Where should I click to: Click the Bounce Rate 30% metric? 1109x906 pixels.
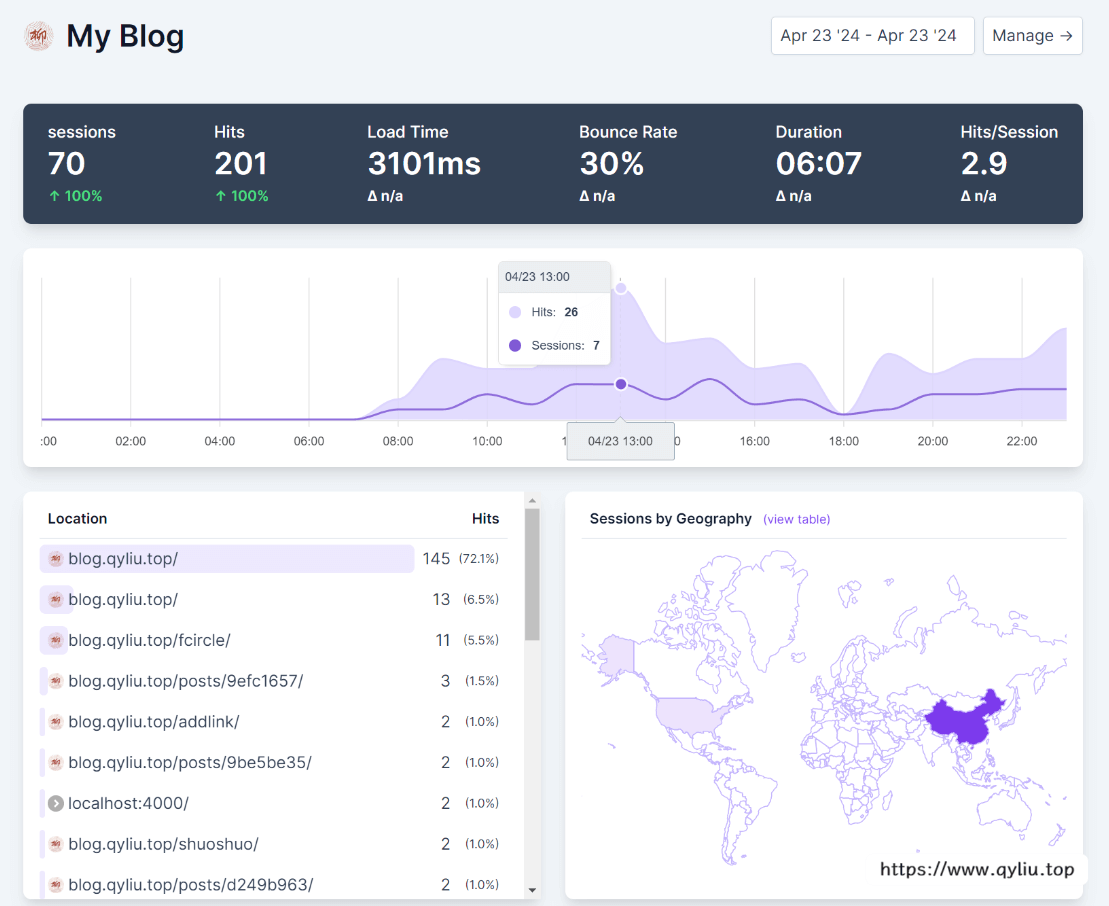[x=611, y=163]
